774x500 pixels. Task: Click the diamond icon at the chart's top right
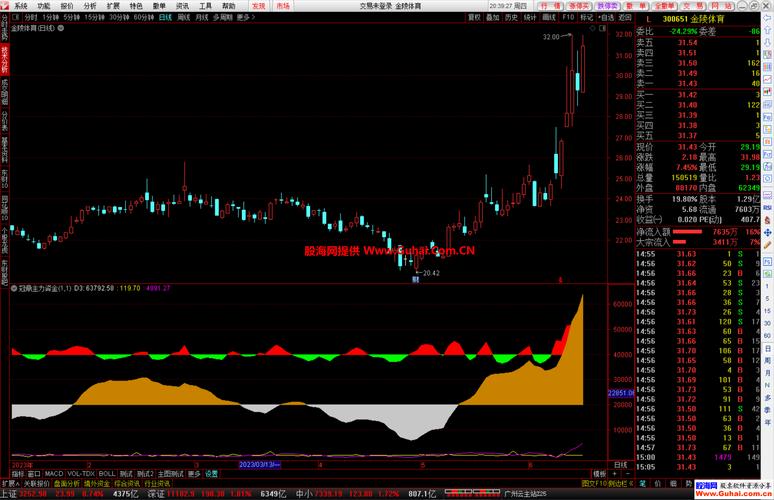593,29
